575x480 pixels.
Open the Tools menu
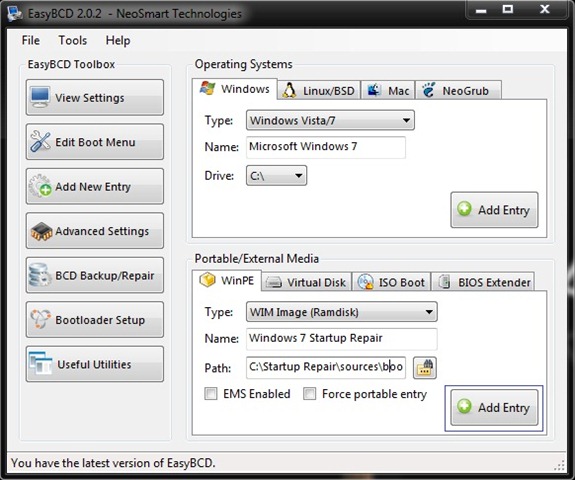[x=73, y=40]
